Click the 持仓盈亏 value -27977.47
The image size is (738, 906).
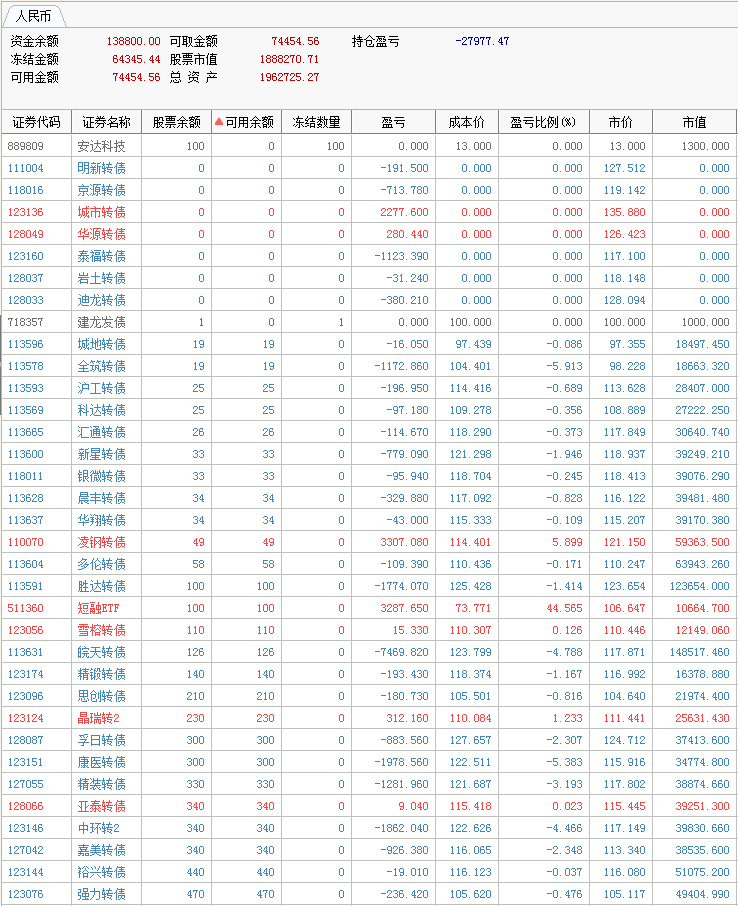[482, 41]
